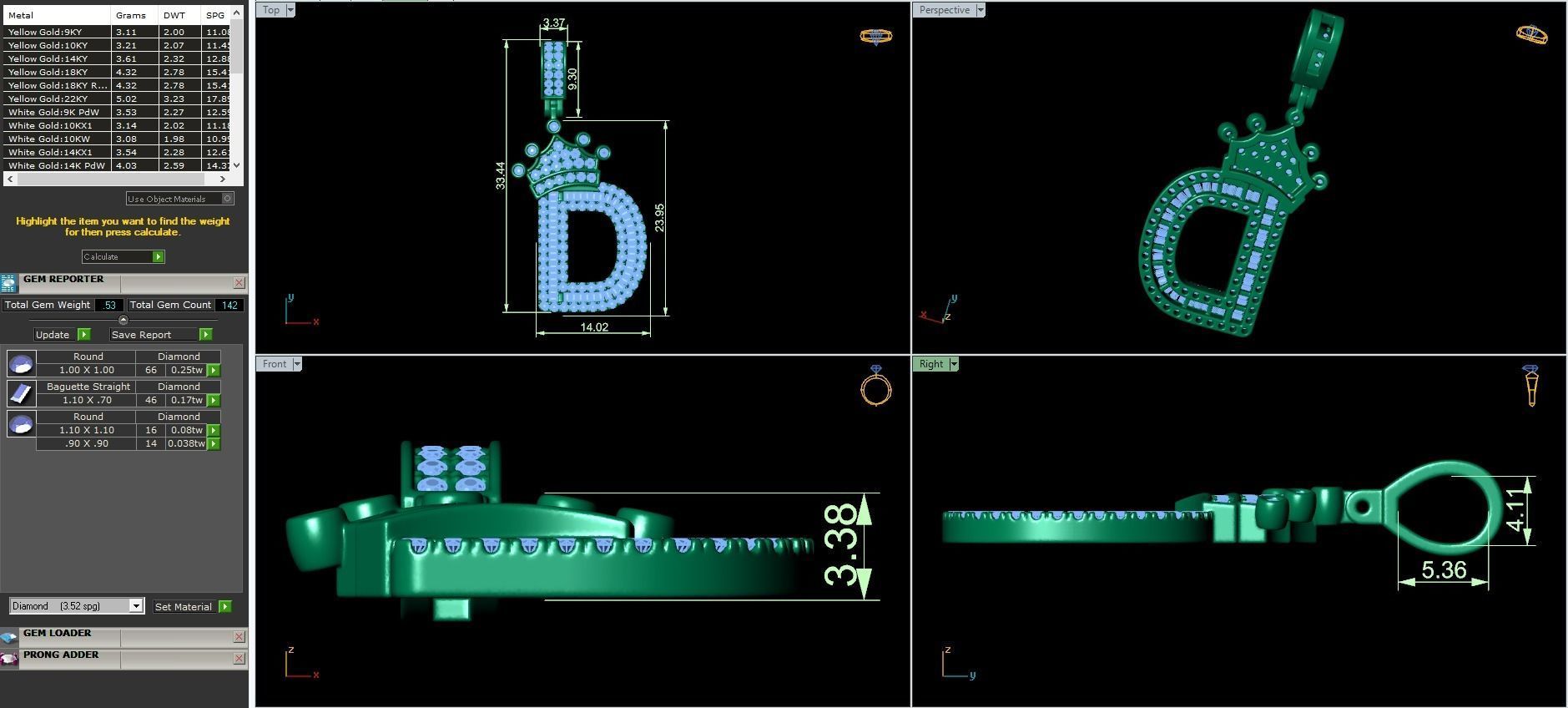Collapse the gem totals with round arrow
Image resolution: width=1568 pixels, height=708 pixels.
[124, 320]
